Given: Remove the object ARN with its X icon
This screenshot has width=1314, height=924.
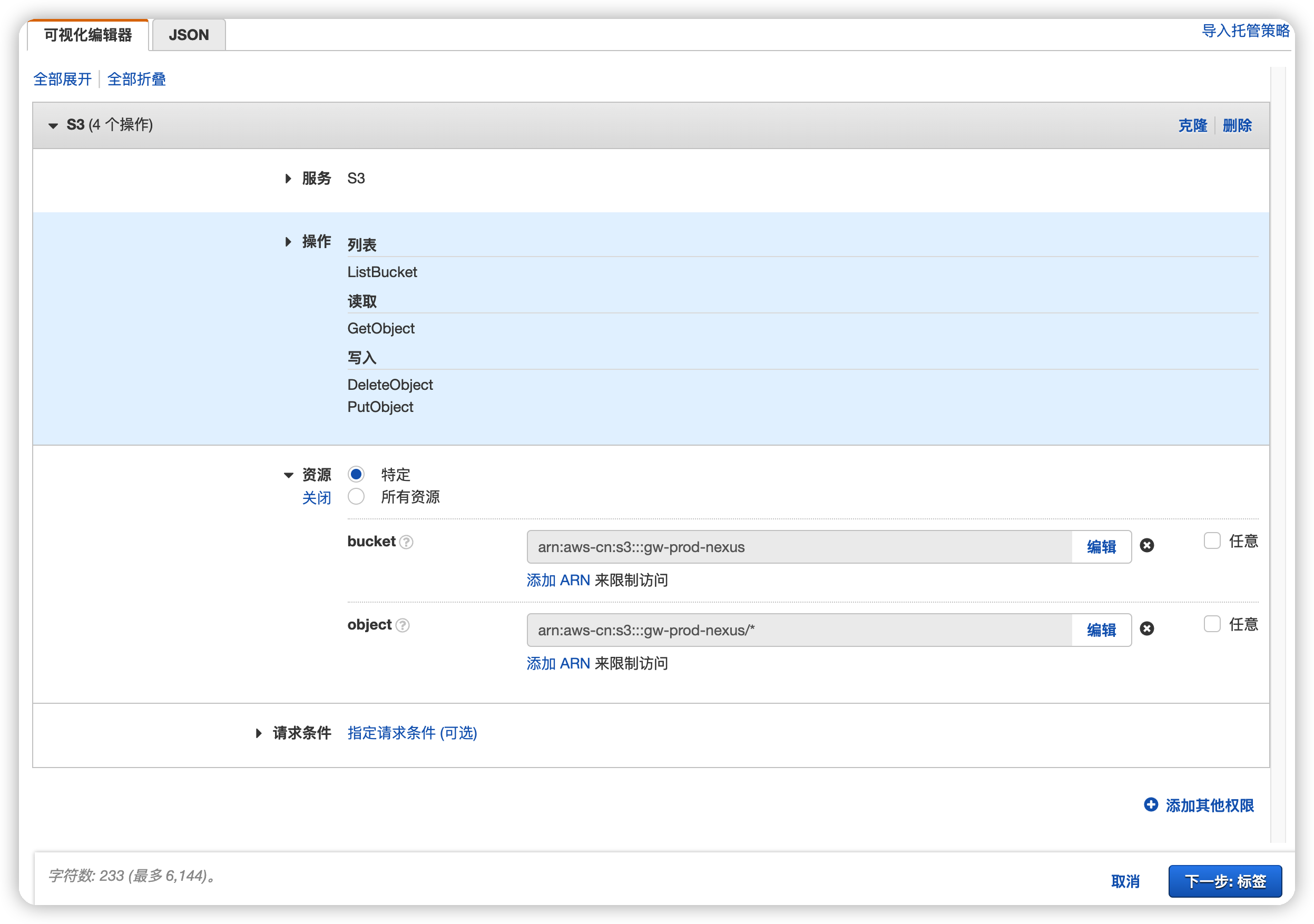Looking at the screenshot, I should pyautogui.click(x=1146, y=629).
